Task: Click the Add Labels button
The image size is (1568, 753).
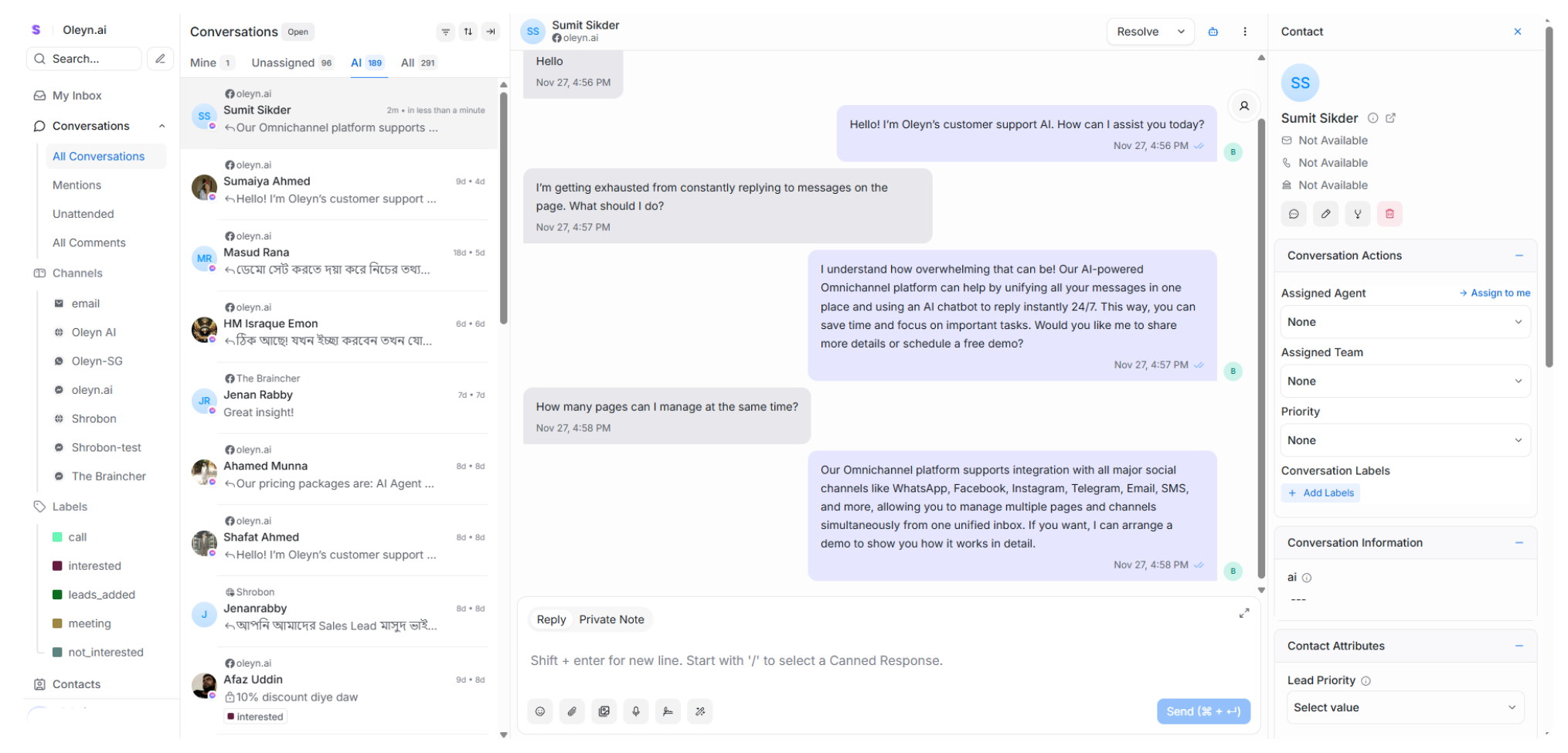Action: [1321, 493]
